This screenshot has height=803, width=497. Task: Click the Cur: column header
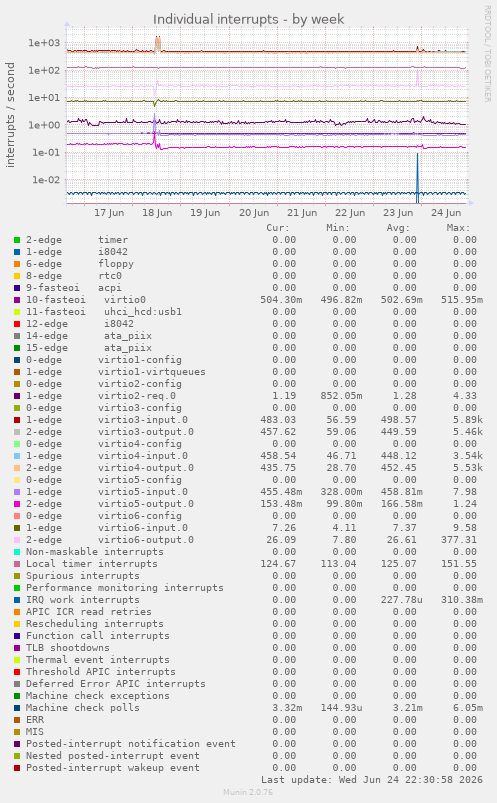(278, 228)
